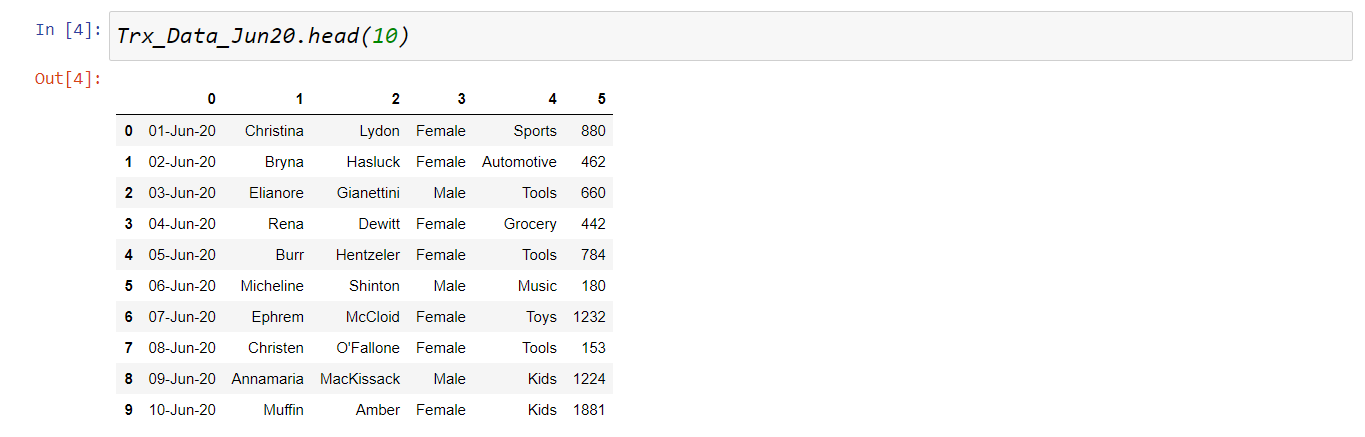The width and height of the screenshot is (1365, 437).
Task: Click the MacKissack surname cell
Action: coord(360,379)
